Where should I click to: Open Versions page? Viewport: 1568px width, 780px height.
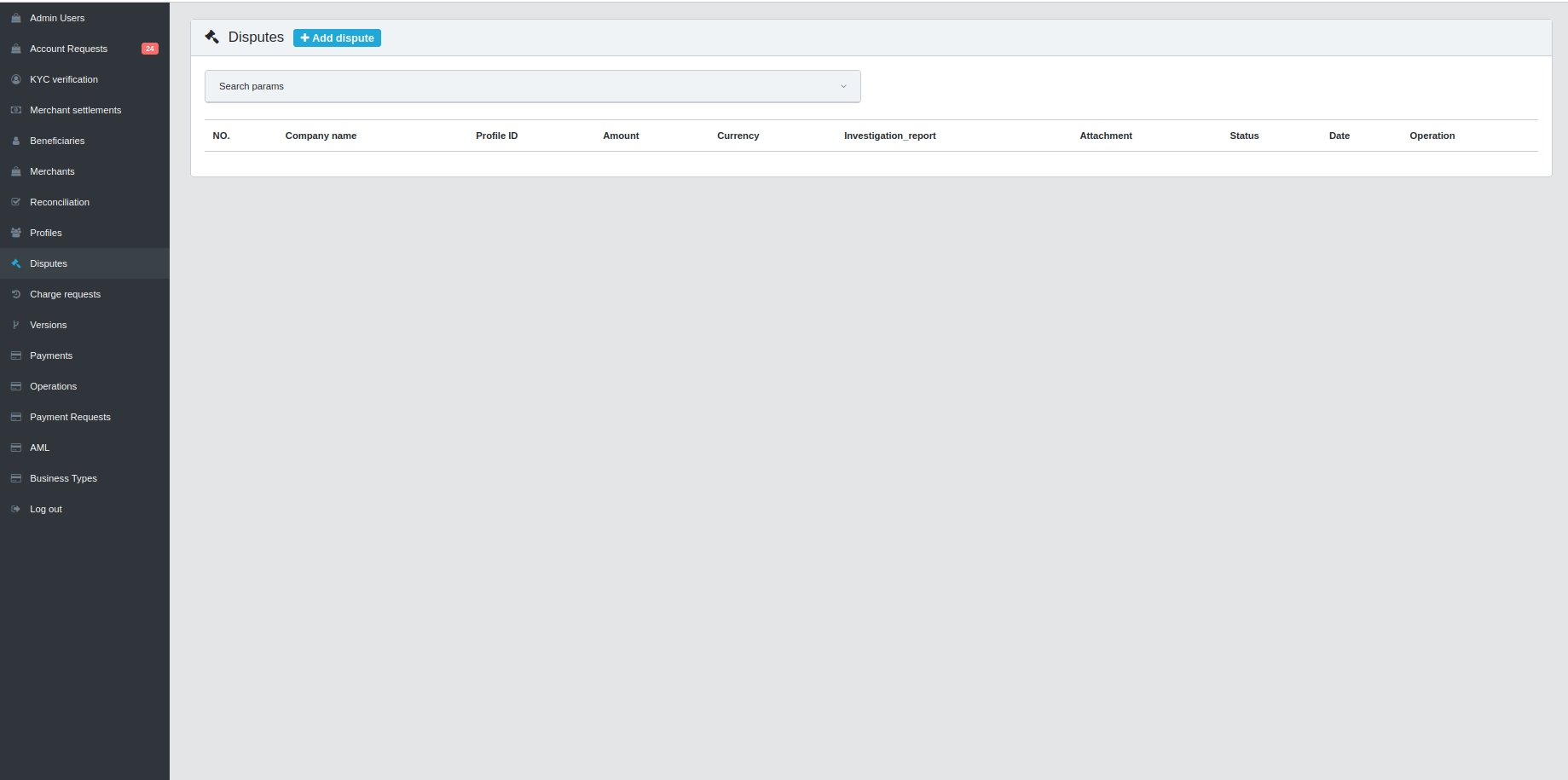[84, 325]
